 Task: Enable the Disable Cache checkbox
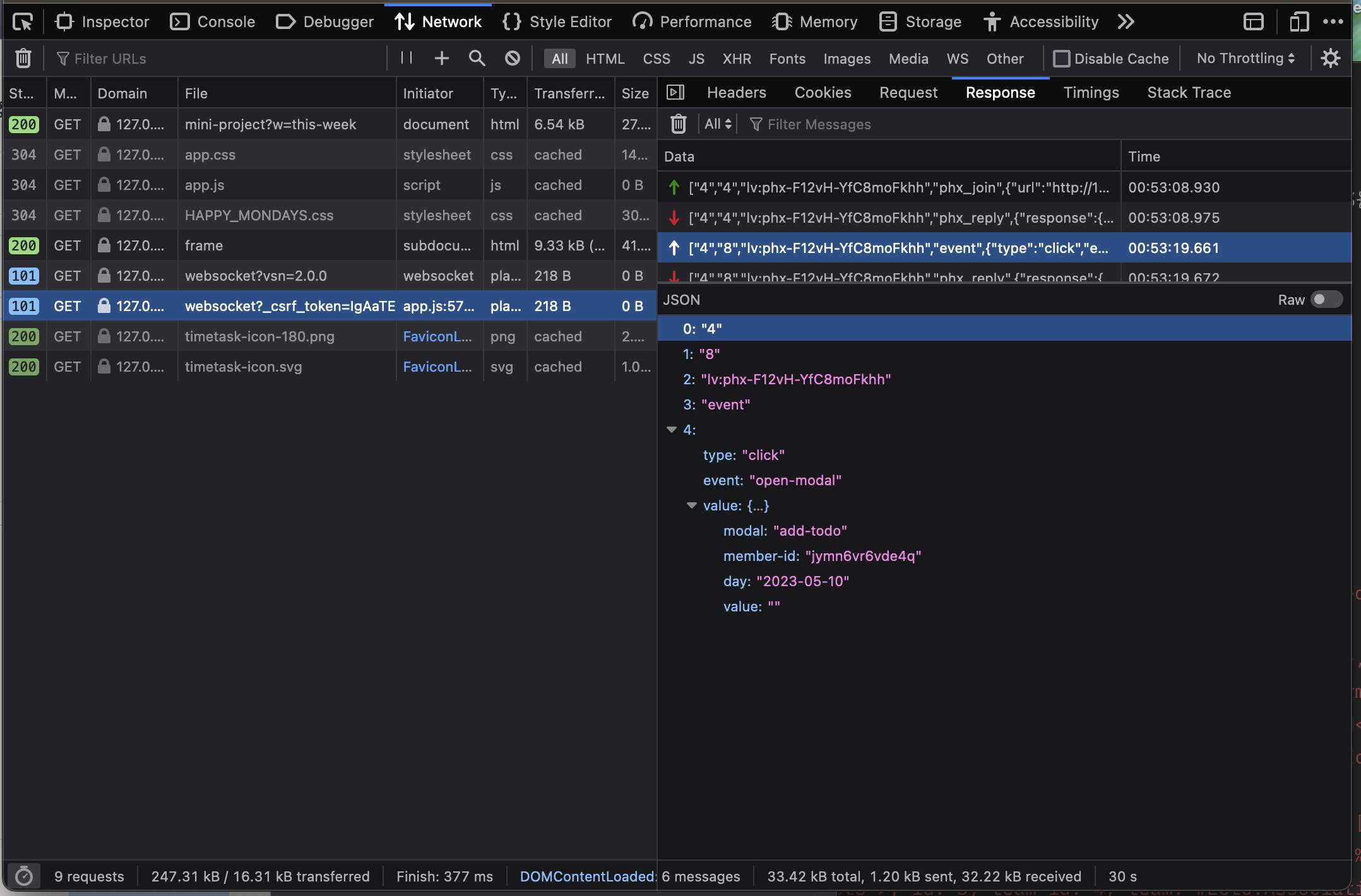coord(1062,59)
